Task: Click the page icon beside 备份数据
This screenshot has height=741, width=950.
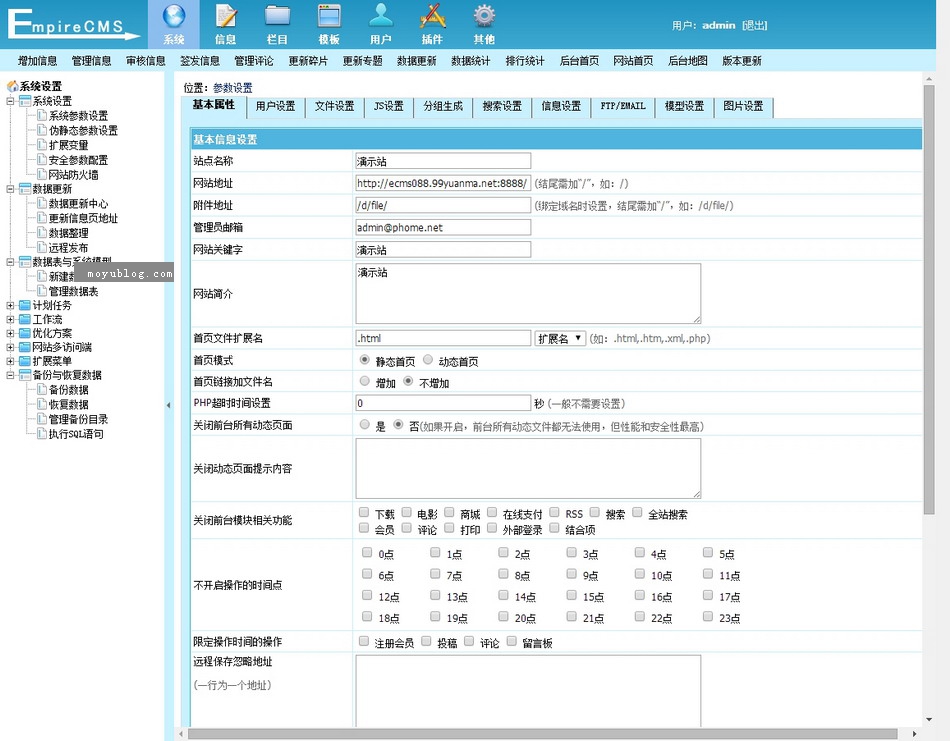Action: pos(42,389)
